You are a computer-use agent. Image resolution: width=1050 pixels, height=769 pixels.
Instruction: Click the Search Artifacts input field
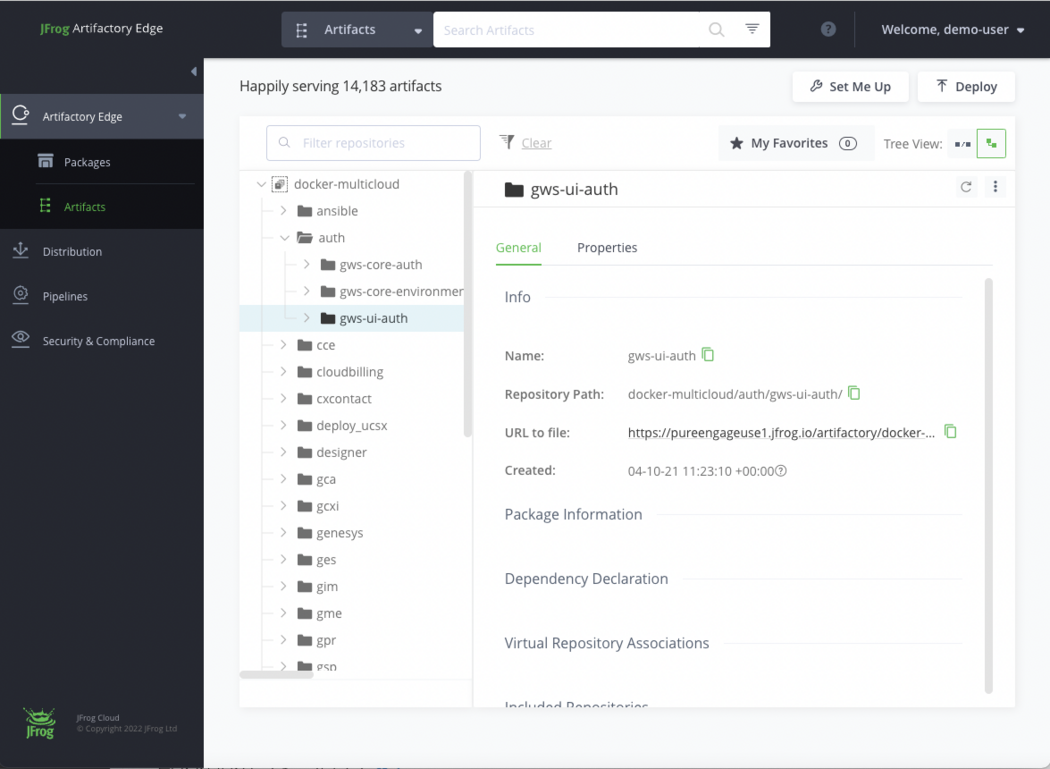tap(568, 29)
